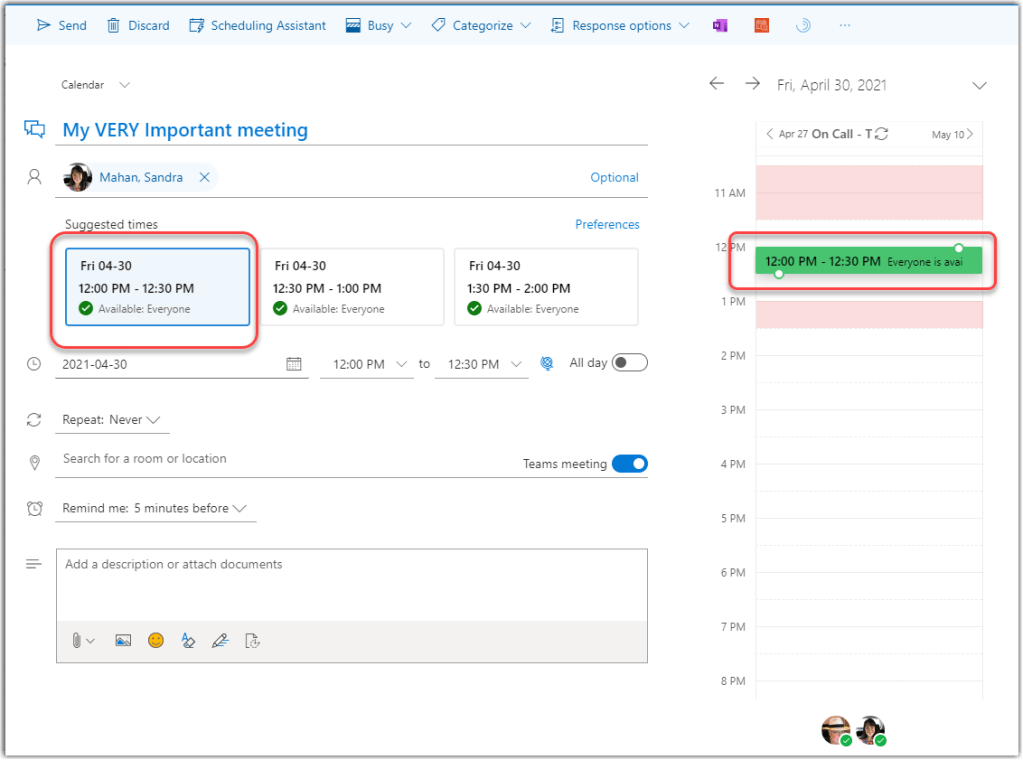Remove attendee Mahan, Sandra with the X
The height and width of the screenshot is (760, 1023).
pos(204,177)
